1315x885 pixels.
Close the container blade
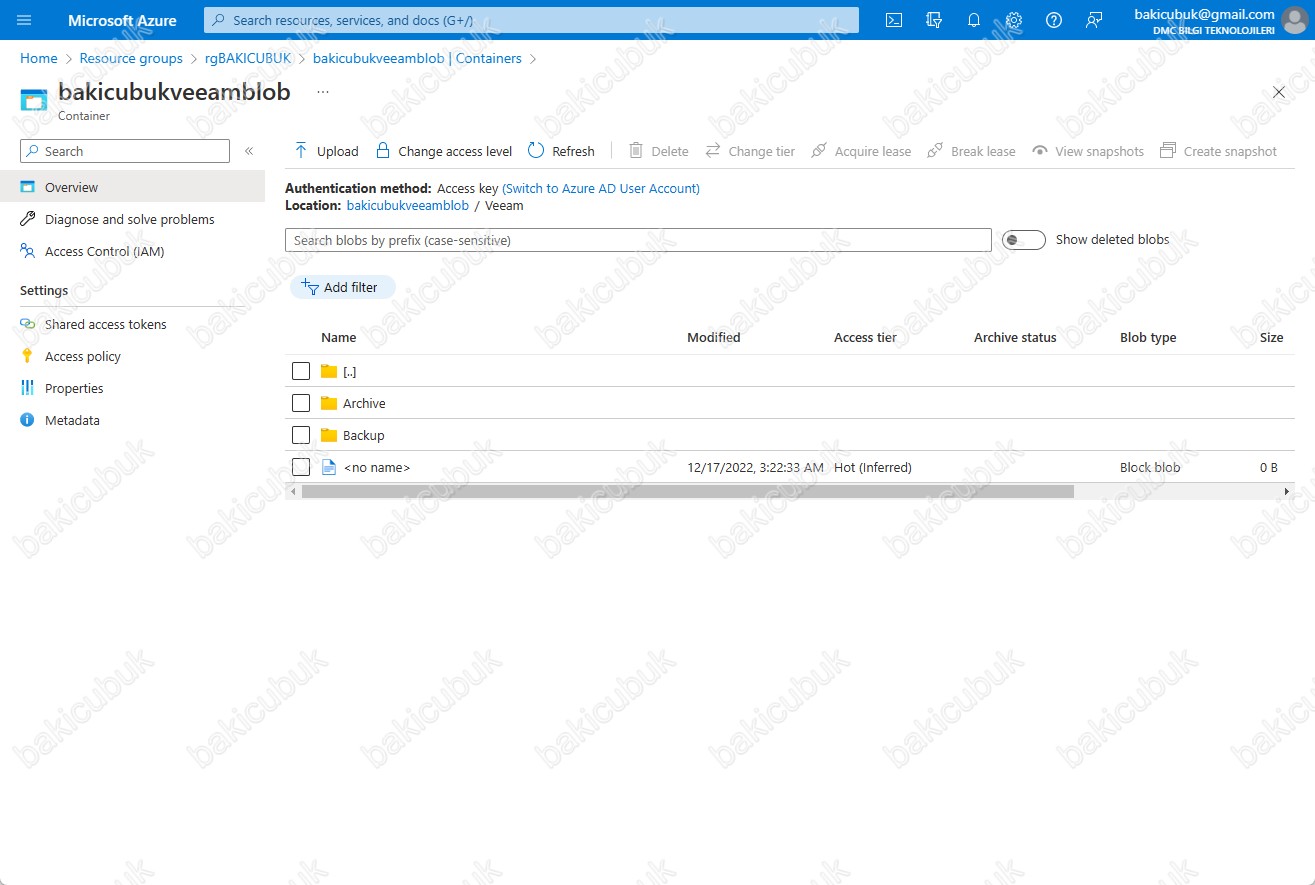pyautogui.click(x=1279, y=92)
